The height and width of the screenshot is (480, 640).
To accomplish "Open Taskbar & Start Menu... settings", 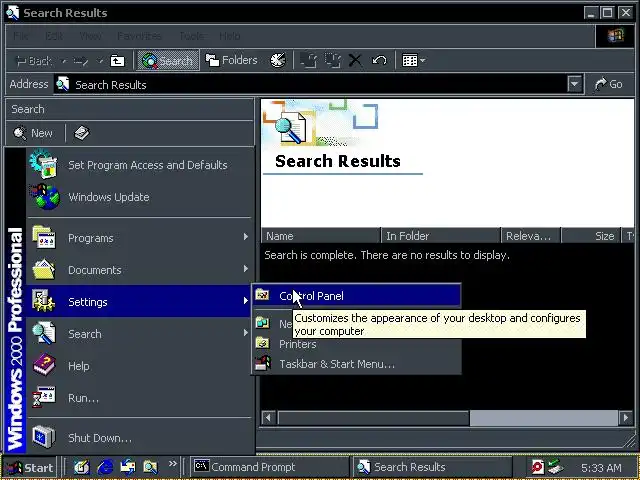I will click(x=356, y=364).
